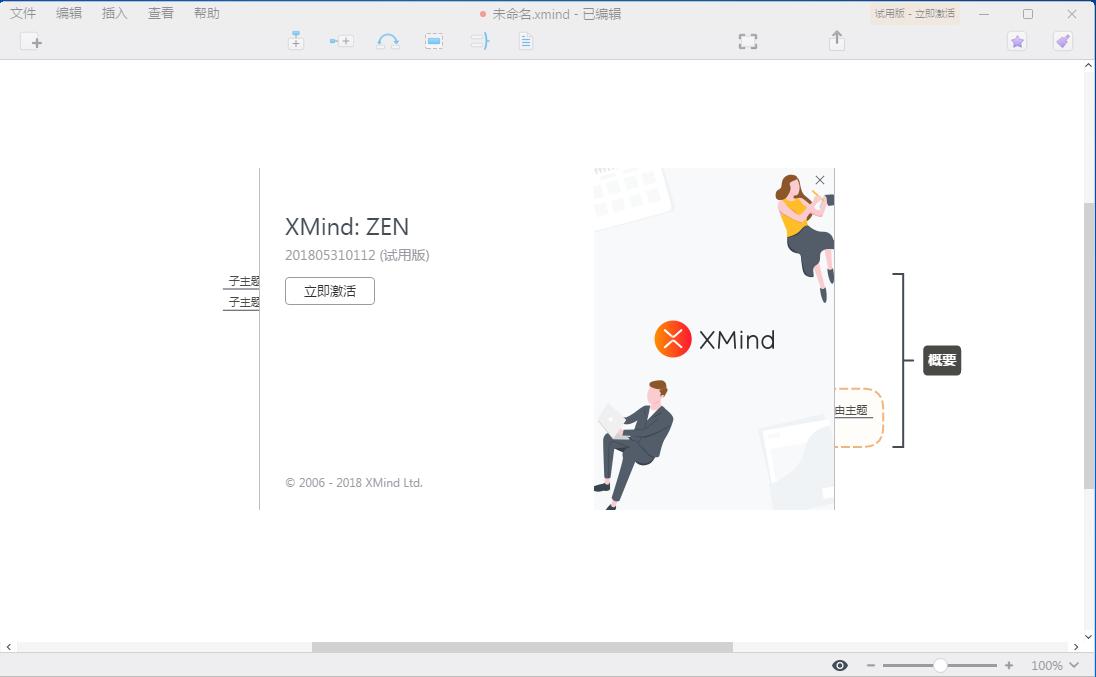Click the scroll left arrow
The height and width of the screenshot is (677, 1096).
8,647
